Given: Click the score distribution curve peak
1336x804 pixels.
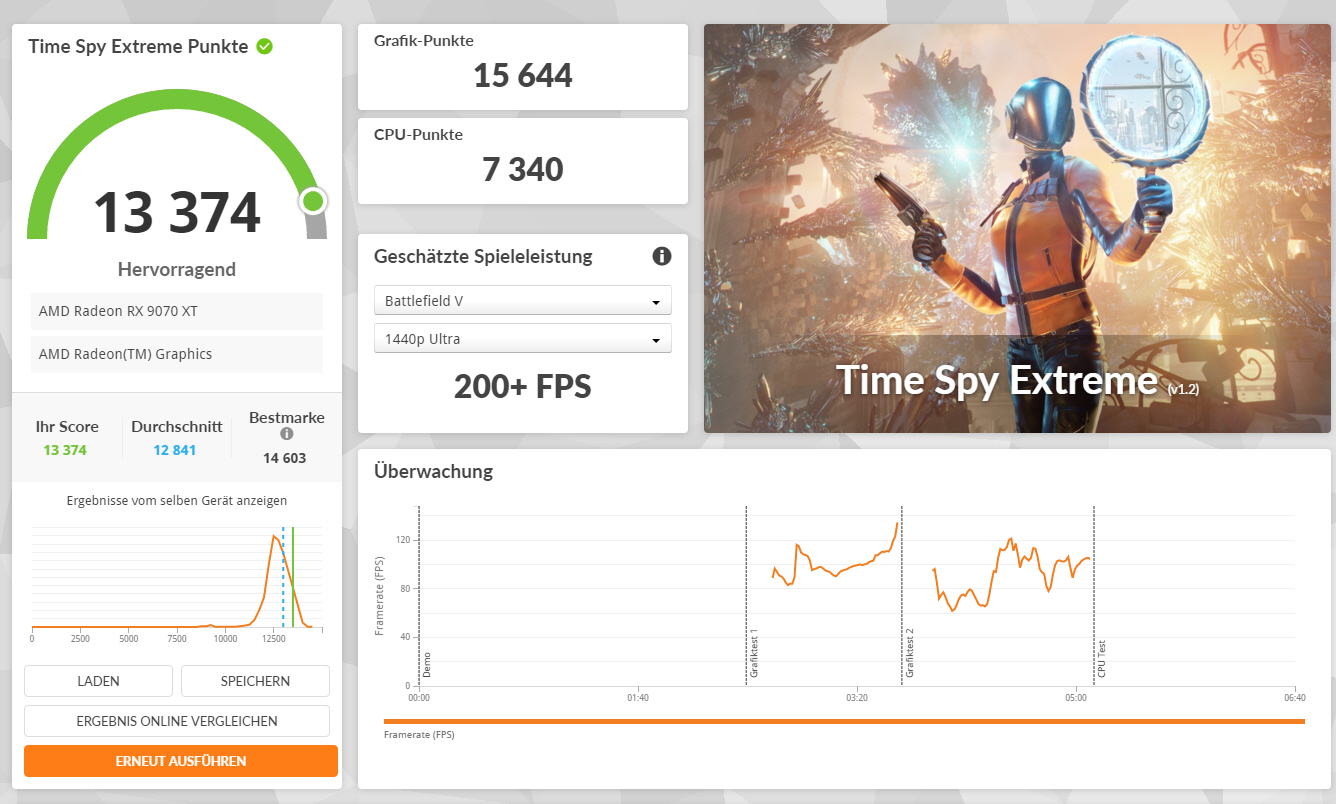Looking at the screenshot, I should pyautogui.click(x=274, y=537).
